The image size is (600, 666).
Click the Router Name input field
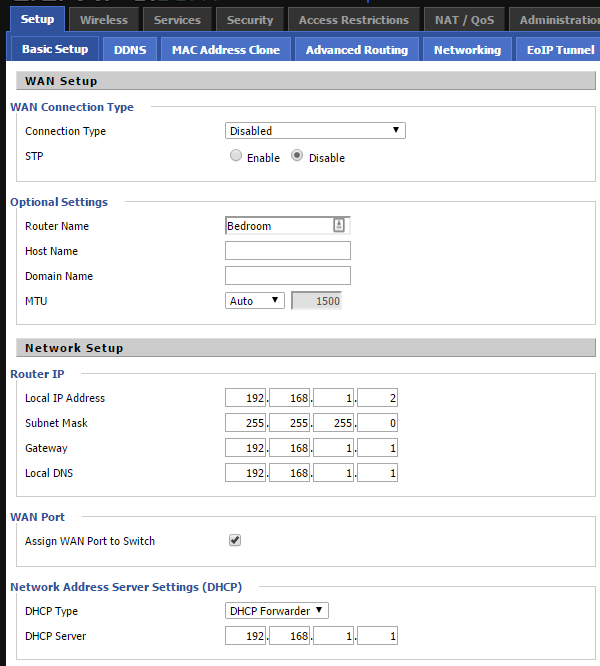287,226
